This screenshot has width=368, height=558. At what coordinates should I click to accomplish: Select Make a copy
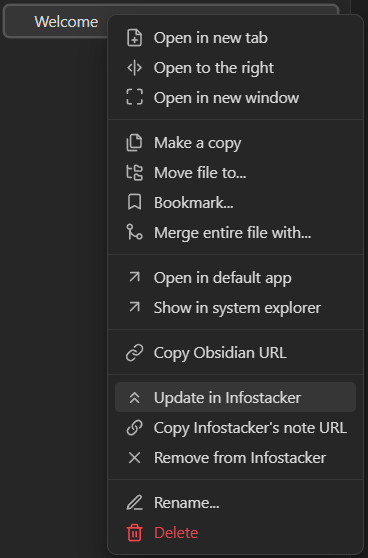[x=235, y=143]
